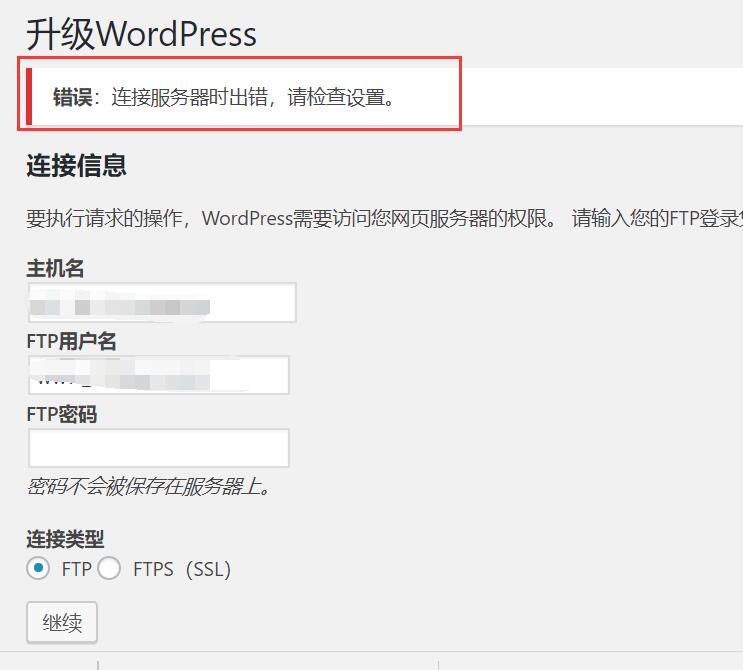Select the FTPS (SSL) radio button

click(109, 568)
